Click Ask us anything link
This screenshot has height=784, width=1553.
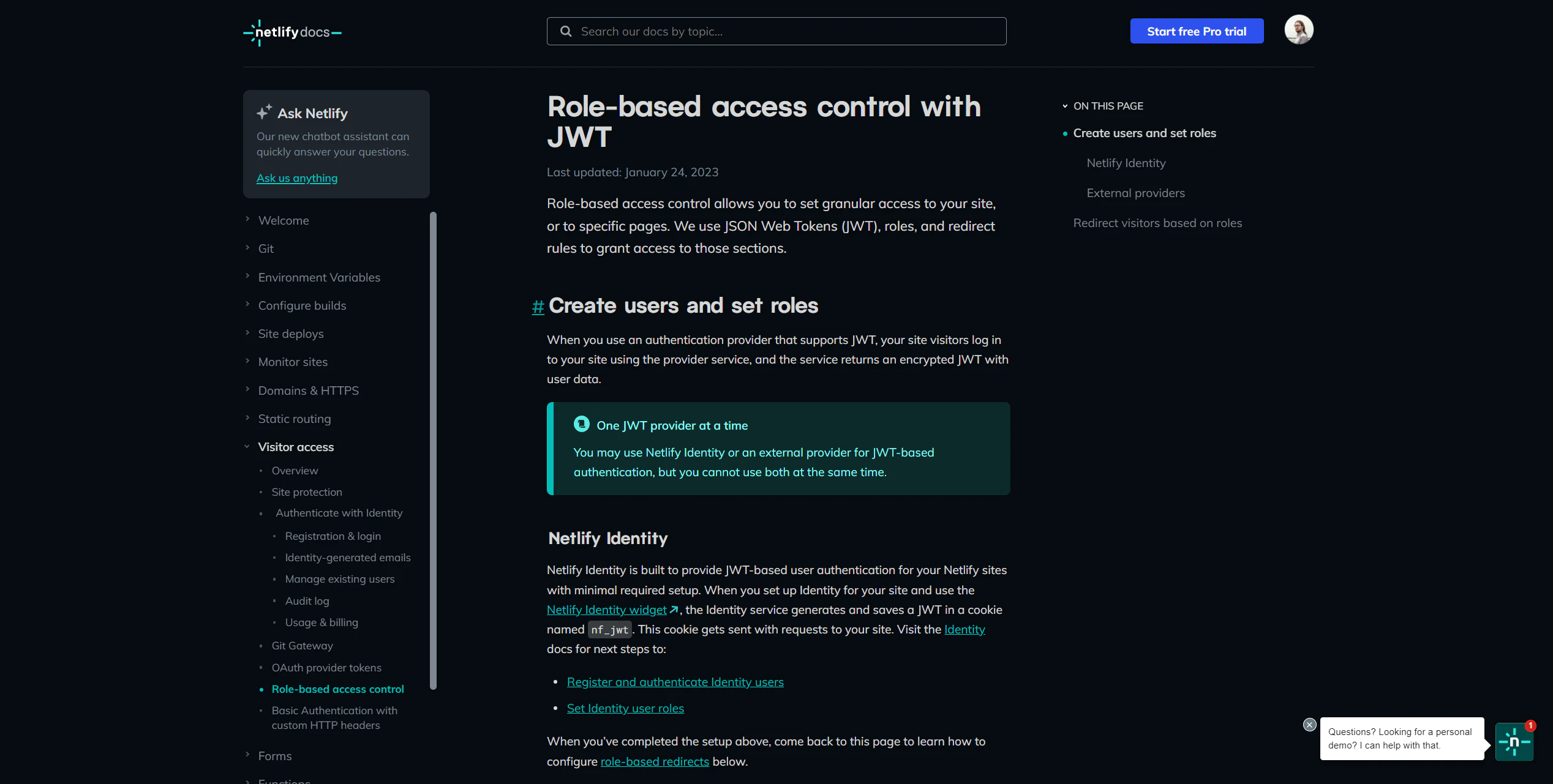pyautogui.click(x=297, y=178)
